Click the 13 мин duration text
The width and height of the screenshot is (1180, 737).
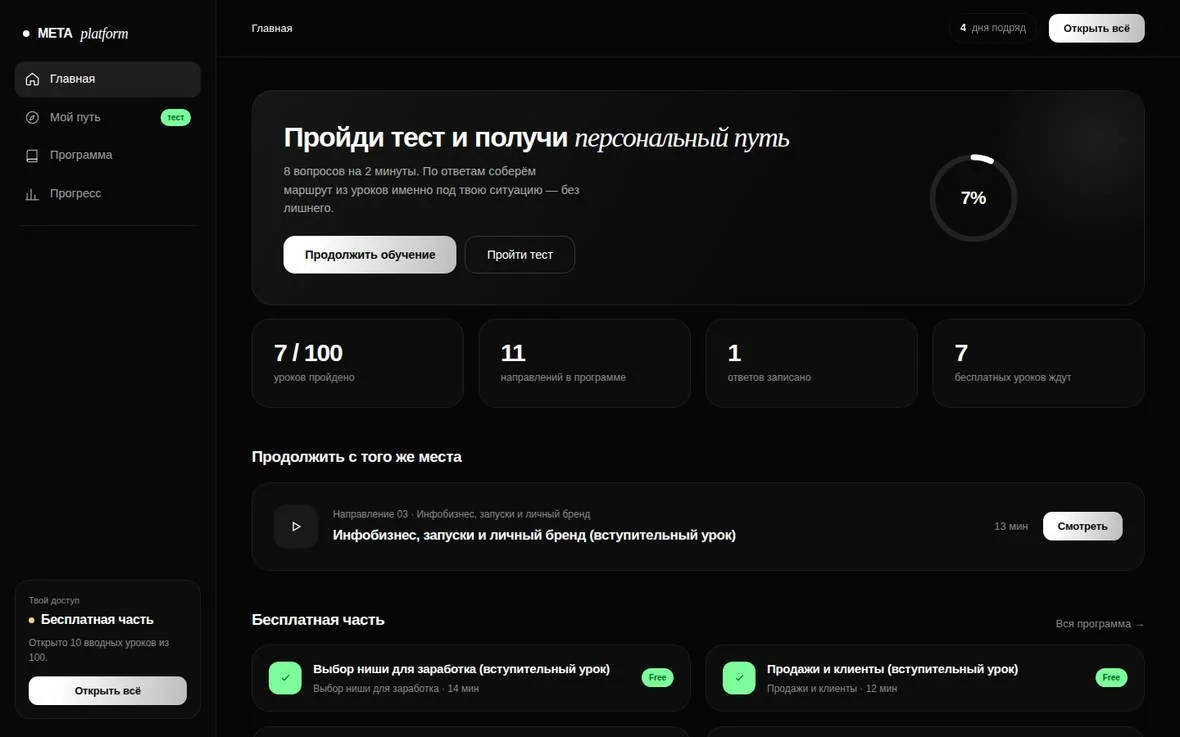click(x=1011, y=526)
